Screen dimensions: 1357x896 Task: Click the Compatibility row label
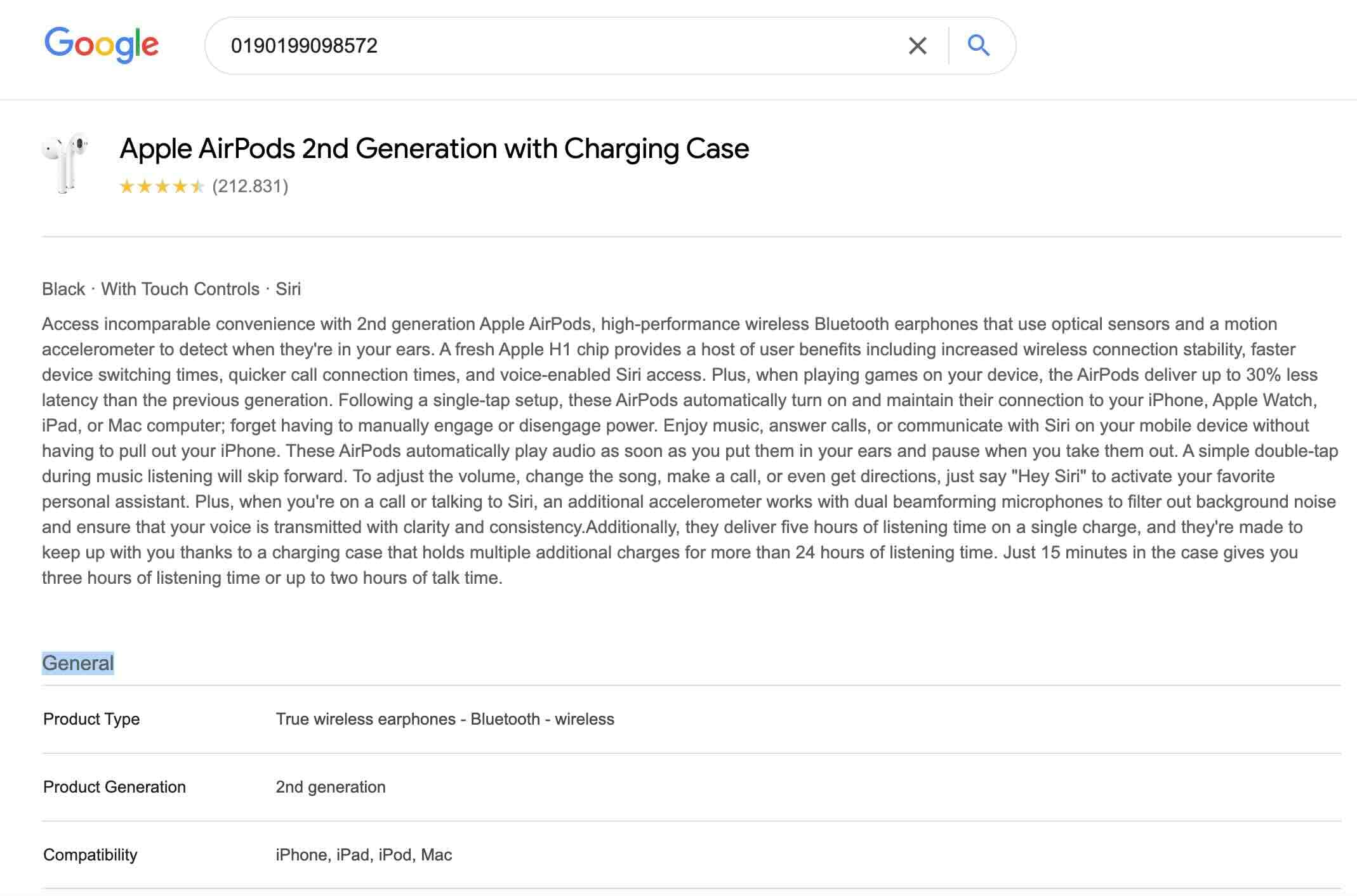[90, 855]
